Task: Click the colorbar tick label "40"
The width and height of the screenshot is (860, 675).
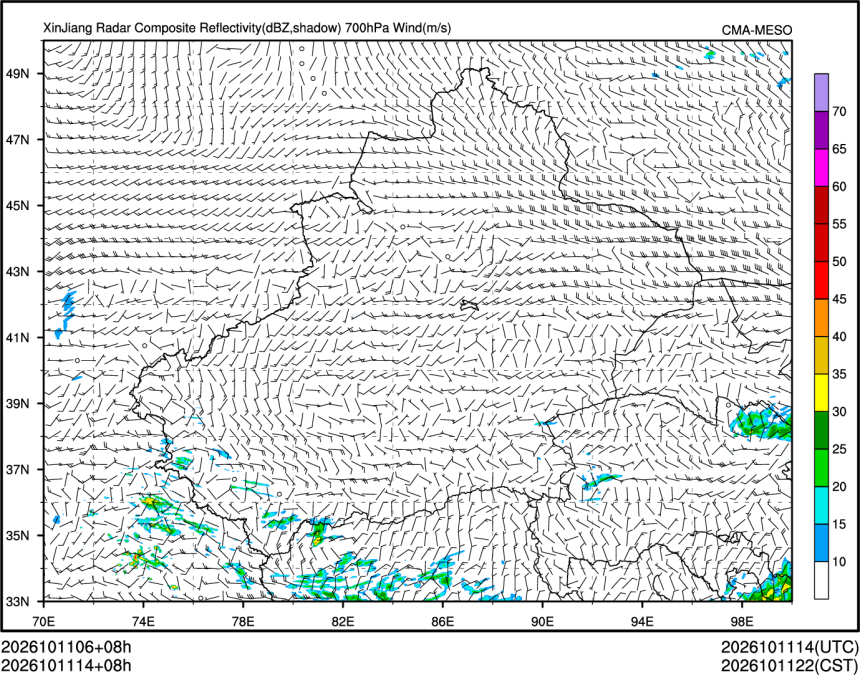Action: (840, 337)
